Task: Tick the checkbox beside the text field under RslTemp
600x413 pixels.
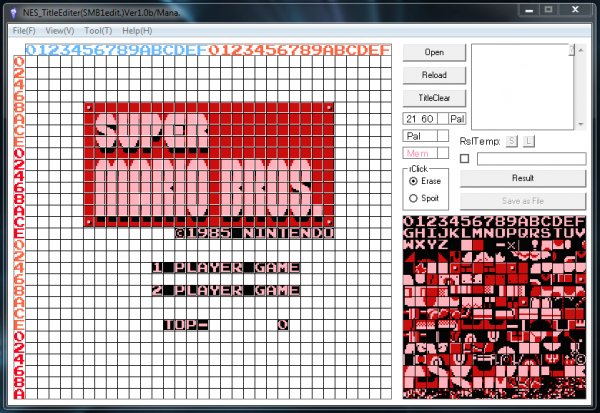Action: 464,158
